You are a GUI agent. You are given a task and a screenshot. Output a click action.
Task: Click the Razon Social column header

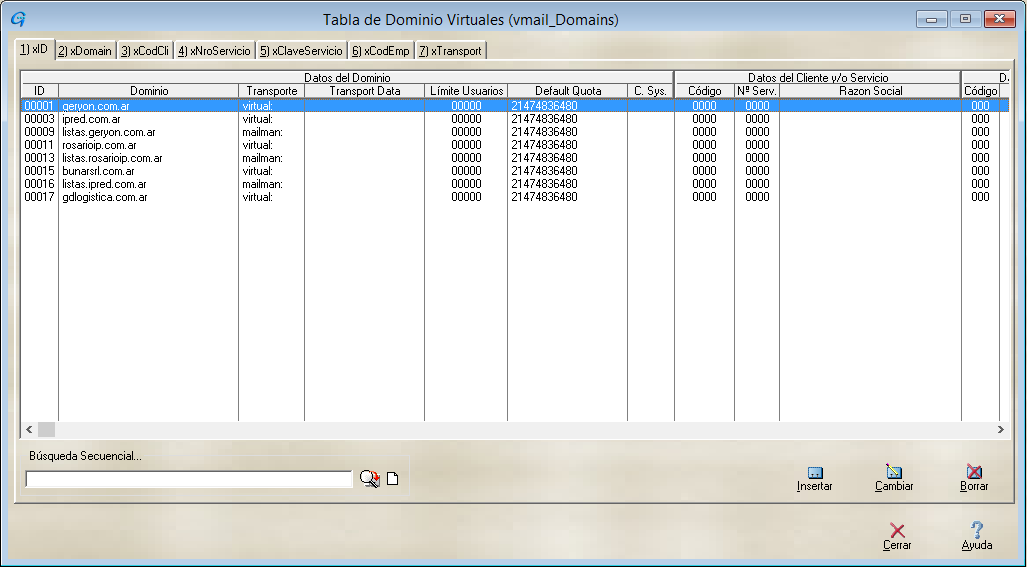coord(870,91)
